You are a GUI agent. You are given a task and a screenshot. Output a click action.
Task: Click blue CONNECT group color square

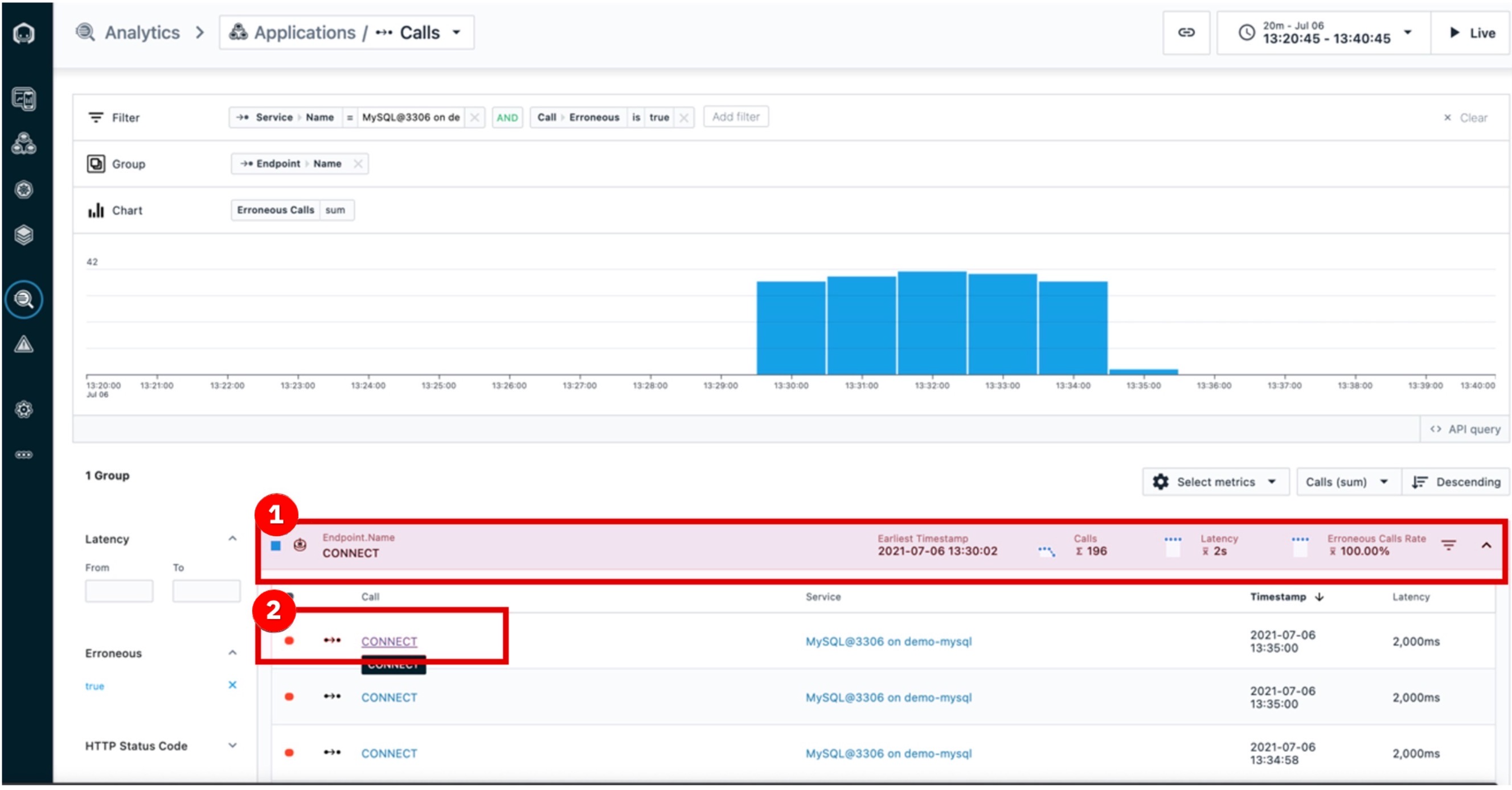pyautogui.click(x=275, y=546)
